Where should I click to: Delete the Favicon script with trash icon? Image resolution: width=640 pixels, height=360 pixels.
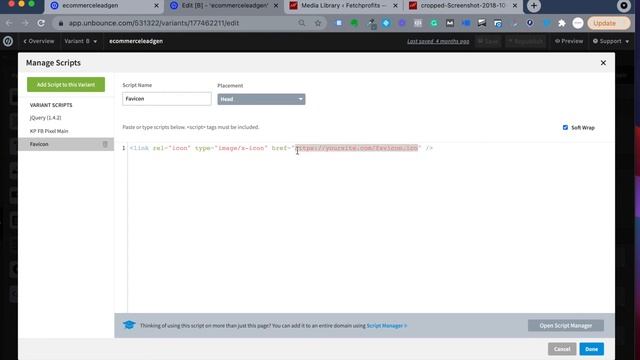(105, 144)
